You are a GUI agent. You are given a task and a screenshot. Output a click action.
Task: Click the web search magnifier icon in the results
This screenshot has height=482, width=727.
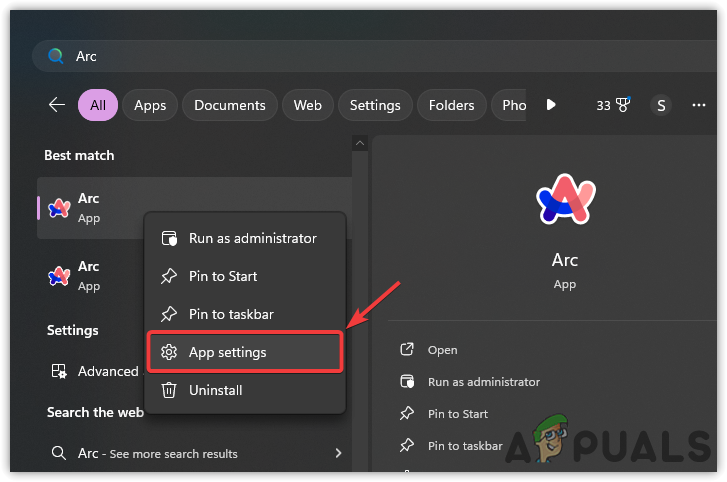58,453
